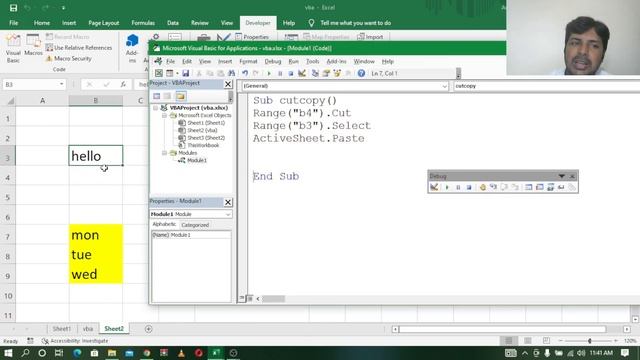Open the cutcopy procedure dropdown
This screenshot has height=360, width=640.
click(547, 86)
